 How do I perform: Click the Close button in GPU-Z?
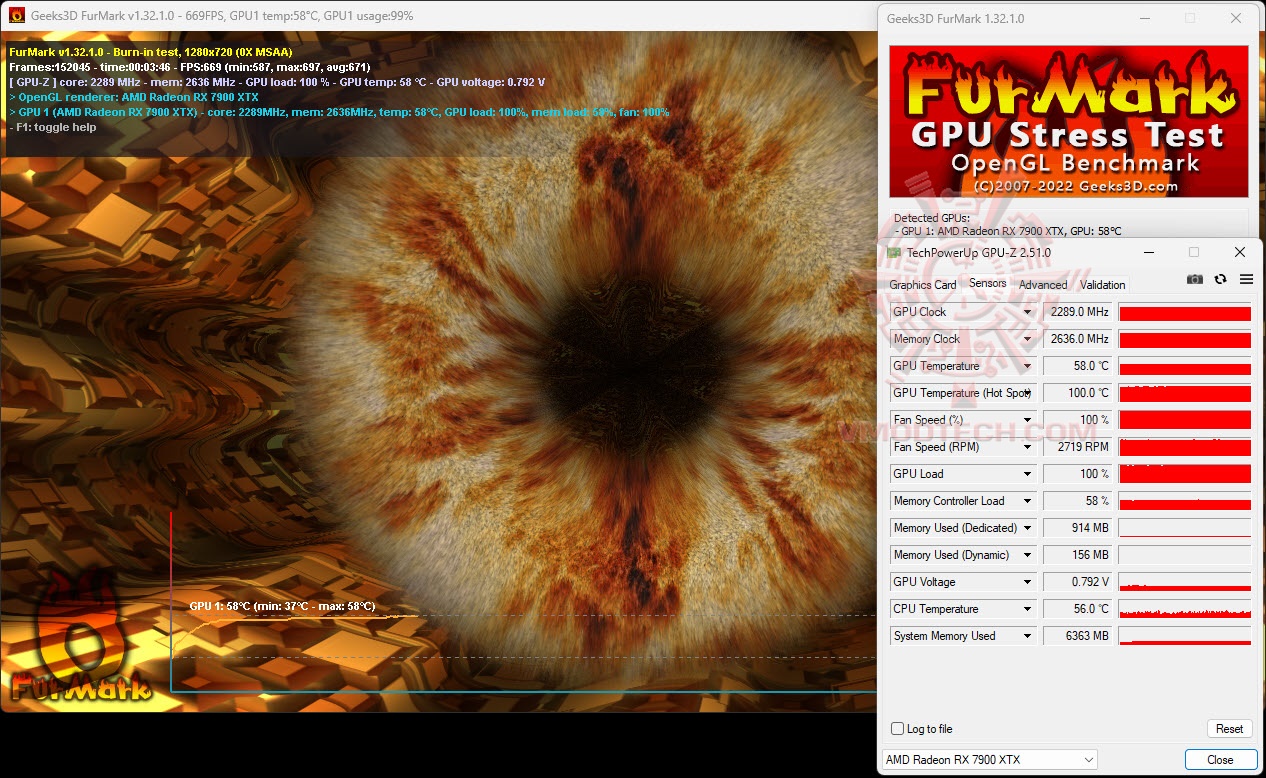[1220, 760]
